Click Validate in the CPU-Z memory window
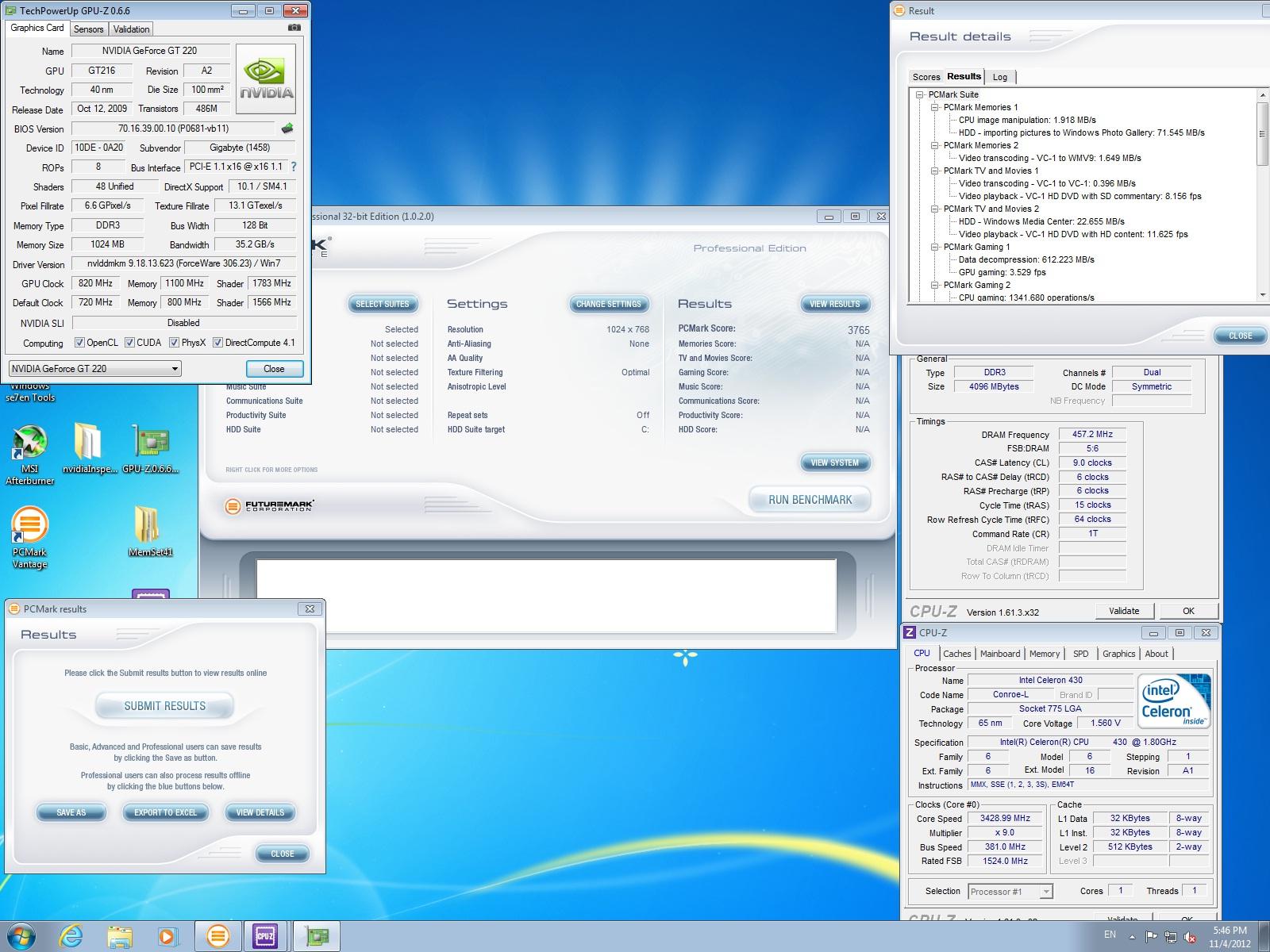The height and width of the screenshot is (952, 1270). [1123, 611]
